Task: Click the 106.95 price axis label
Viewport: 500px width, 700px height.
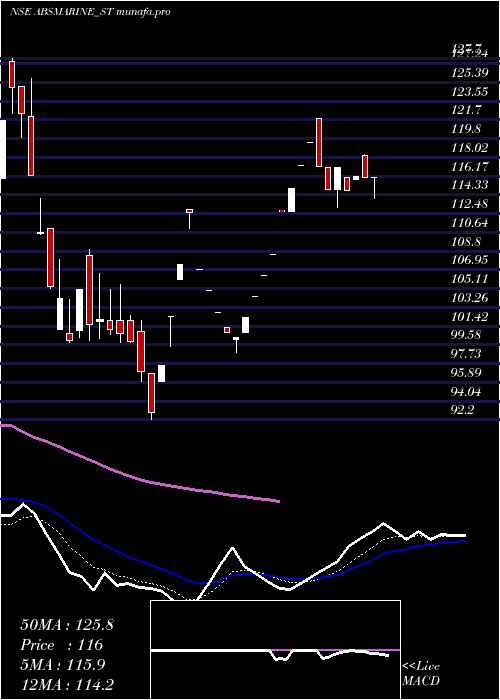Action: point(470,260)
